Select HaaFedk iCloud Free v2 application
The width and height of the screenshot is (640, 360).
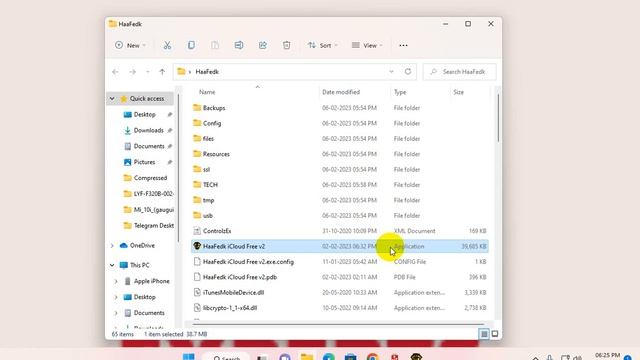pyautogui.click(x=339, y=247)
